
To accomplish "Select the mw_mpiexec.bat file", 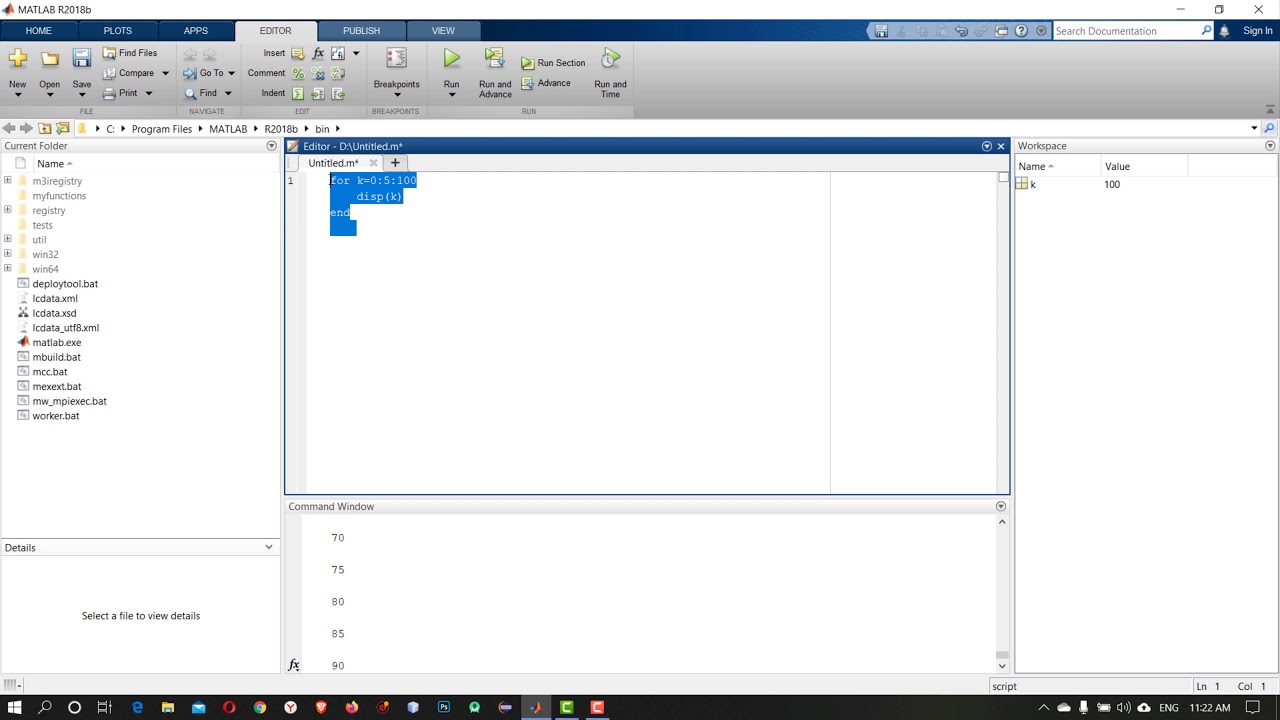I will tap(69, 401).
